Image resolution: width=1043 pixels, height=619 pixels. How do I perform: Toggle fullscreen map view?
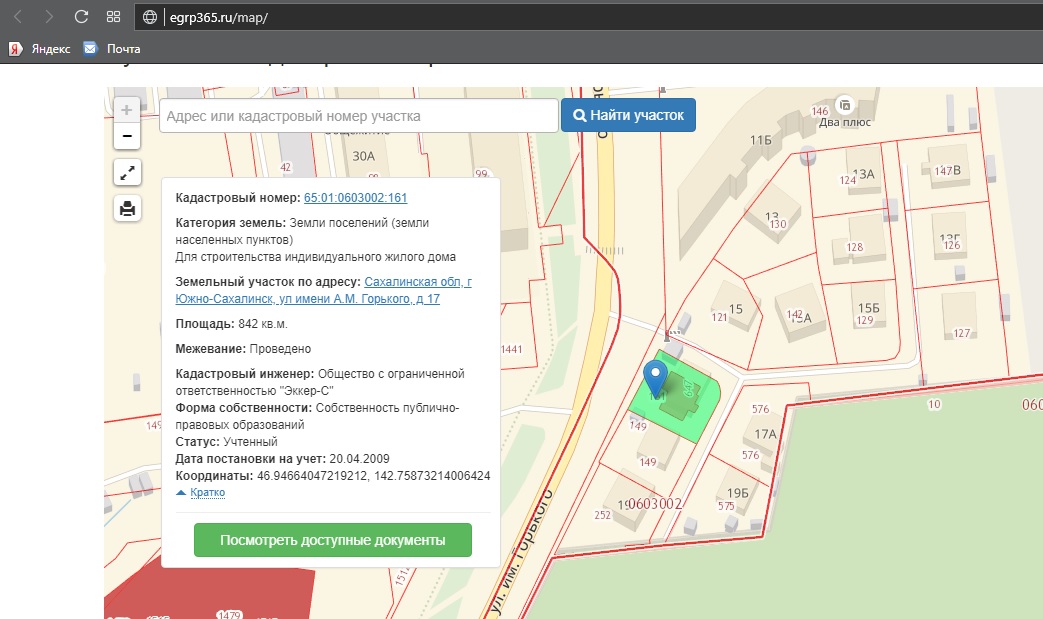pyautogui.click(x=127, y=173)
